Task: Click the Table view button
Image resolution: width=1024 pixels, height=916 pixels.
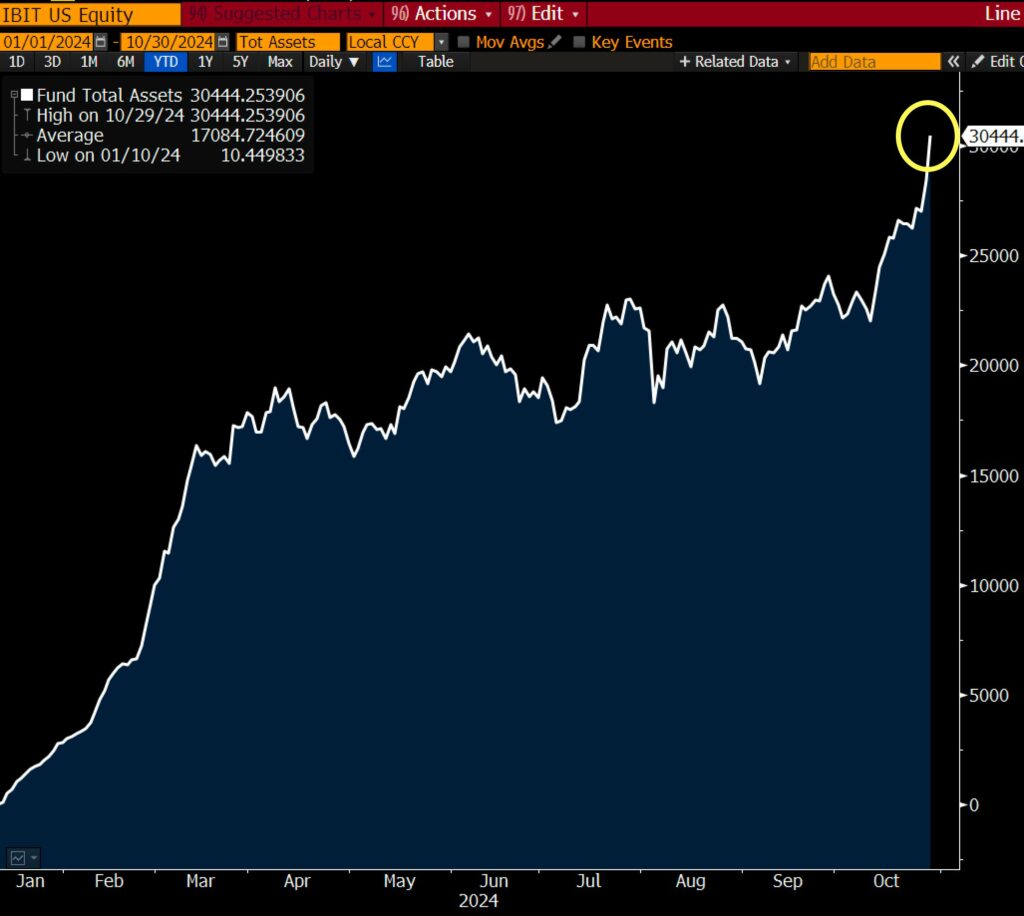Action: click(x=435, y=62)
